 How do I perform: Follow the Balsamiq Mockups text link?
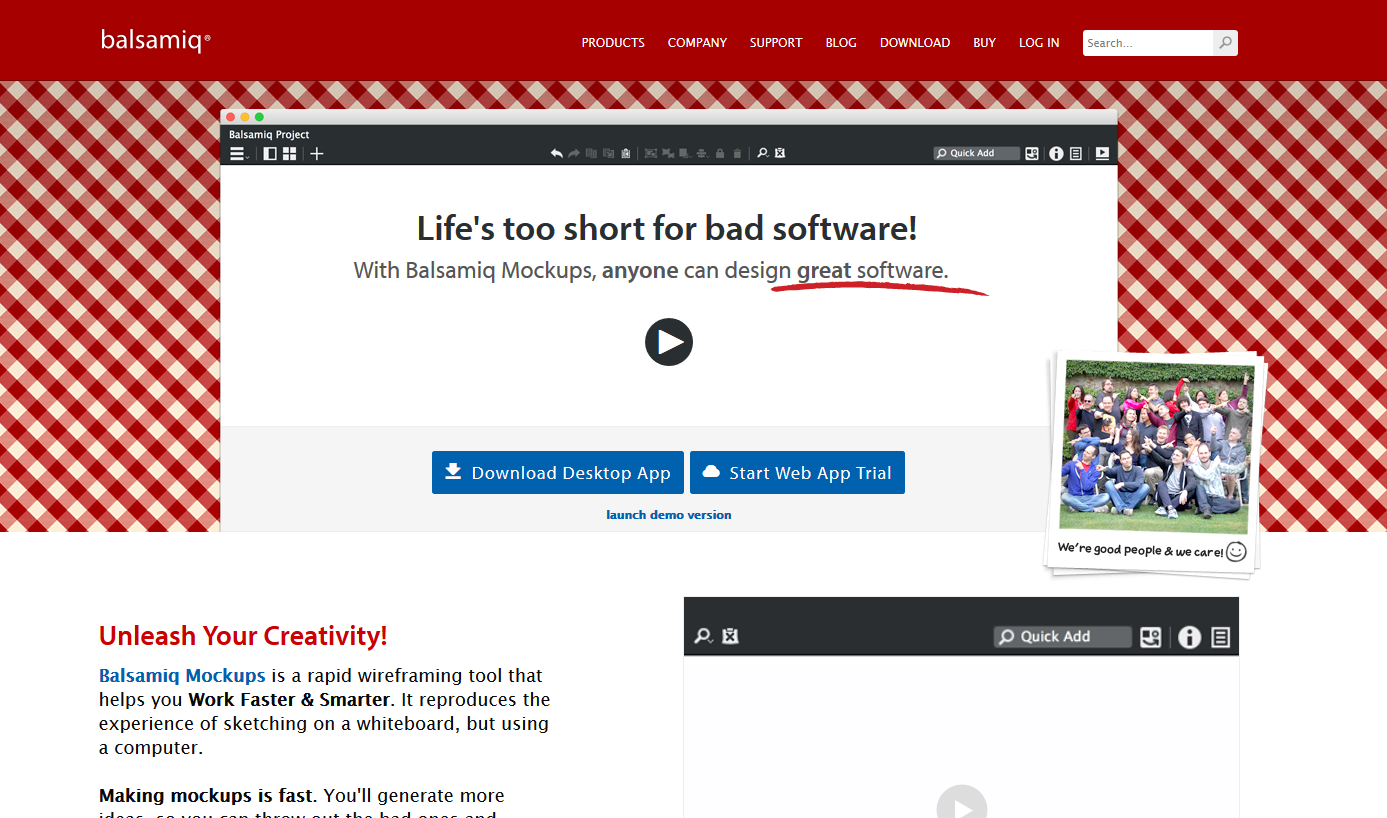(182, 675)
